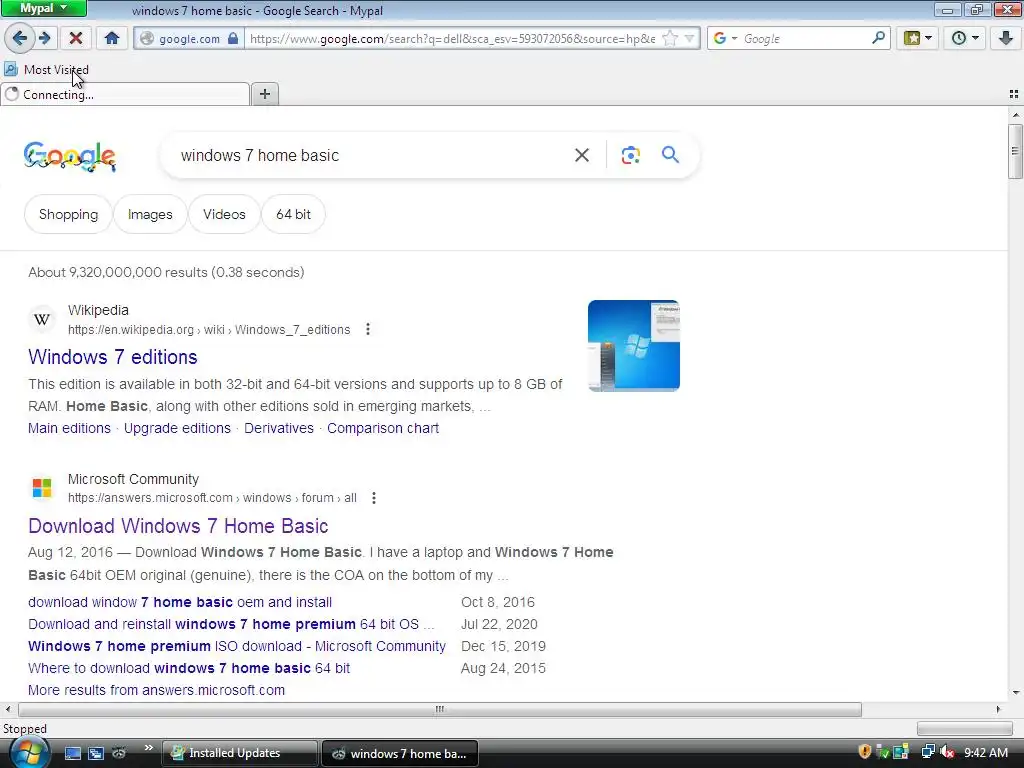
Task: Open the Derivatives sublink
Action: point(279,428)
